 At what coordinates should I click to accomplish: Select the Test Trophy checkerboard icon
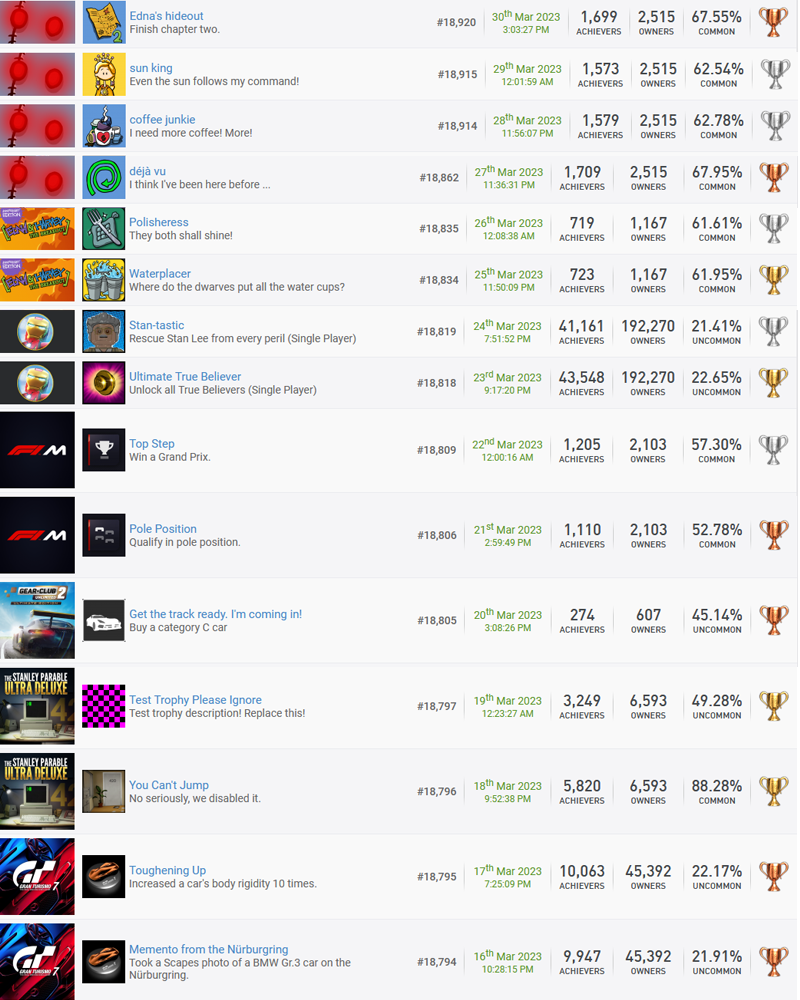tap(104, 706)
